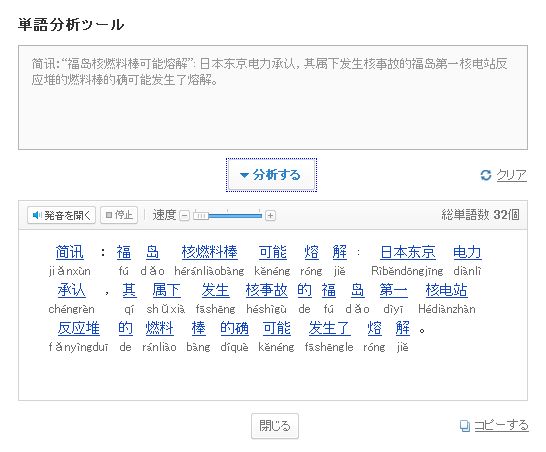Click inside the Chinese text input area
Image resolution: width=546 pixels, height=452 pixels.
pos(273,98)
